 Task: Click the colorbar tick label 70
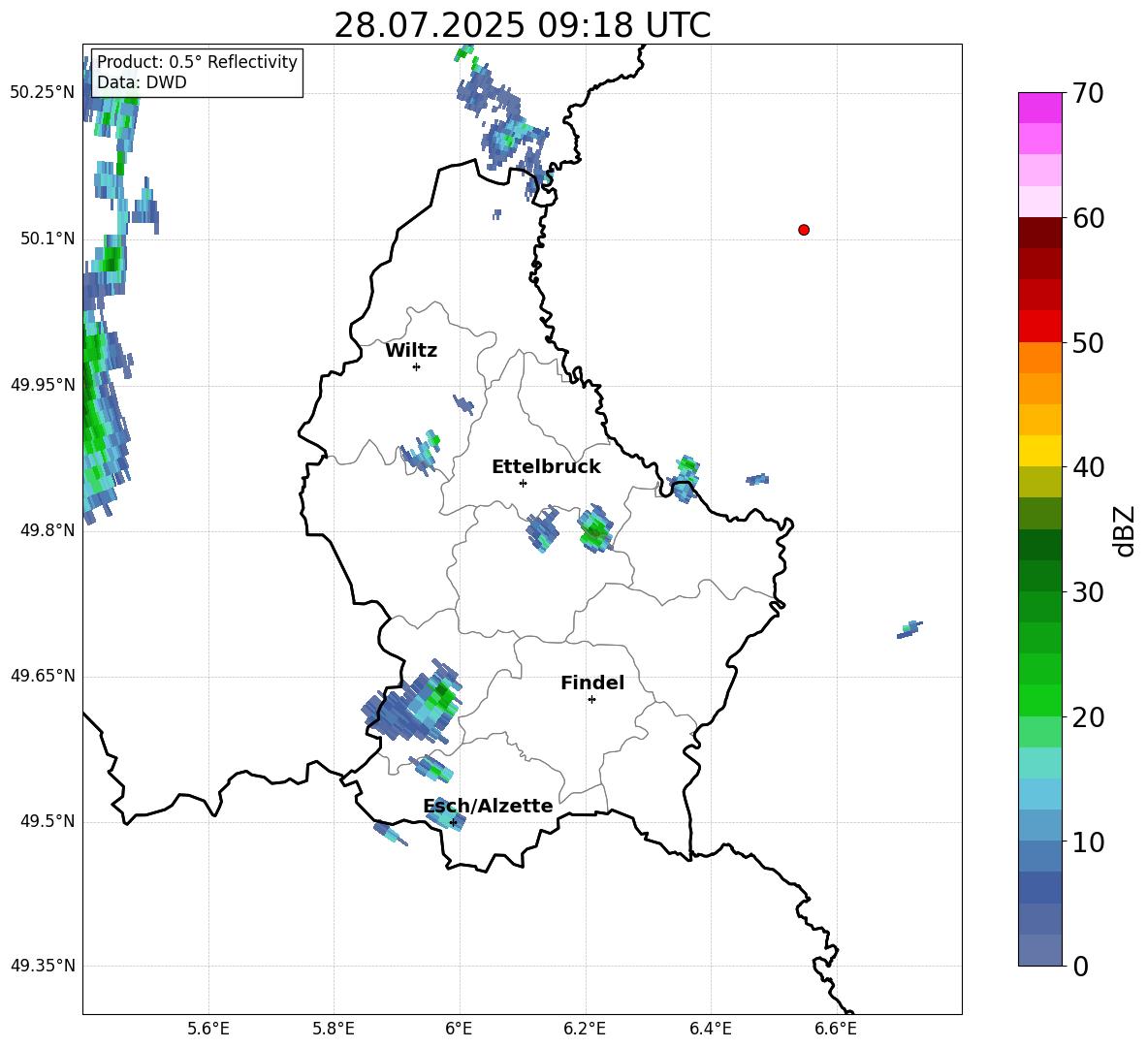(1087, 93)
